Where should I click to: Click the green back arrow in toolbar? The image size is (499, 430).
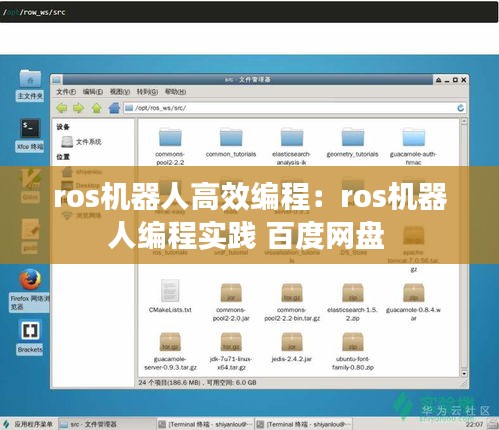click(62, 108)
